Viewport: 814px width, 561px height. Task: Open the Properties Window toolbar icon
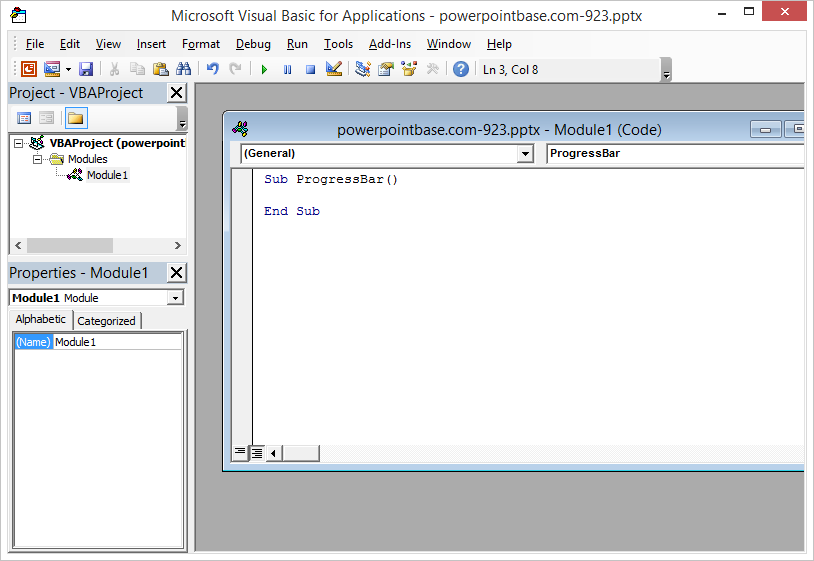point(386,69)
